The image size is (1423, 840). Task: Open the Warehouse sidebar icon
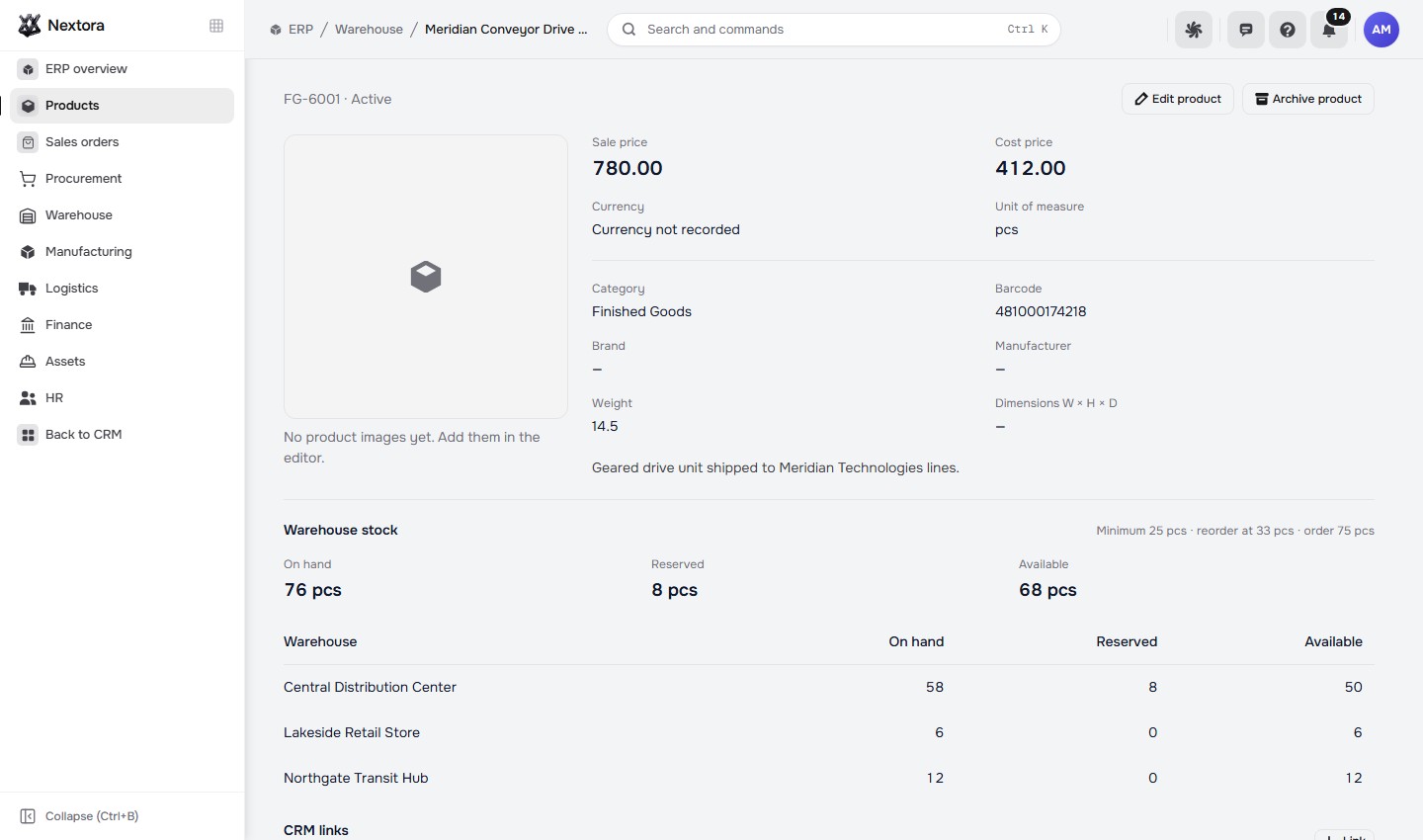[x=28, y=215]
